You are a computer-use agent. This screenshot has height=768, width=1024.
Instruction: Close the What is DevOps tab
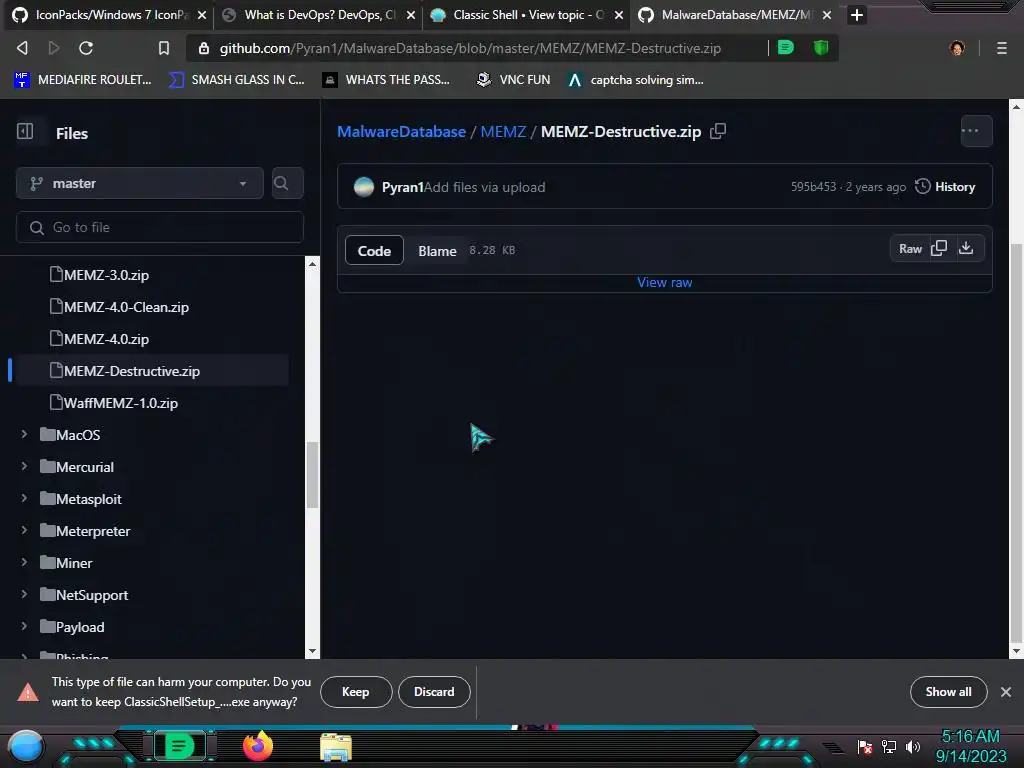point(411,14)
